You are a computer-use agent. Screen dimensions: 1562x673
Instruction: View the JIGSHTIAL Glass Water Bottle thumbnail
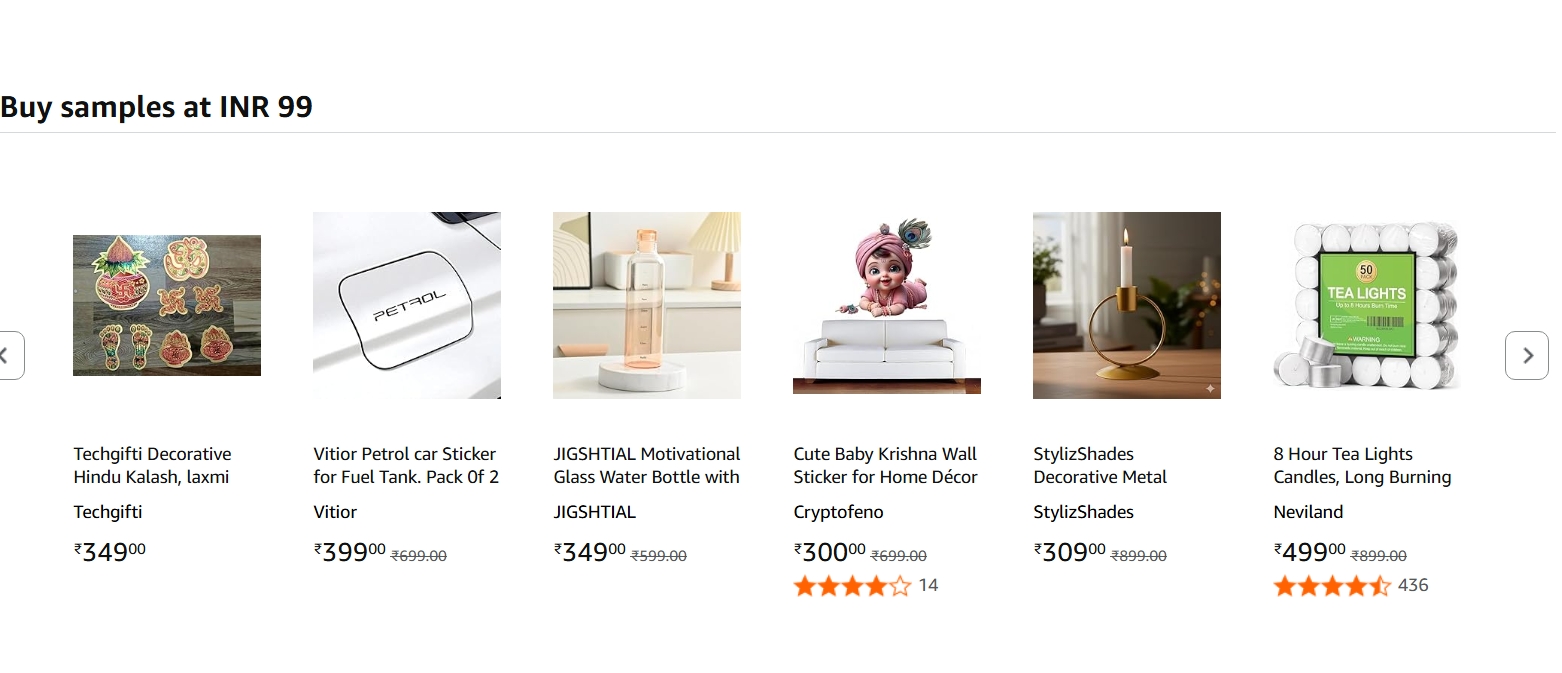[646, 305]
